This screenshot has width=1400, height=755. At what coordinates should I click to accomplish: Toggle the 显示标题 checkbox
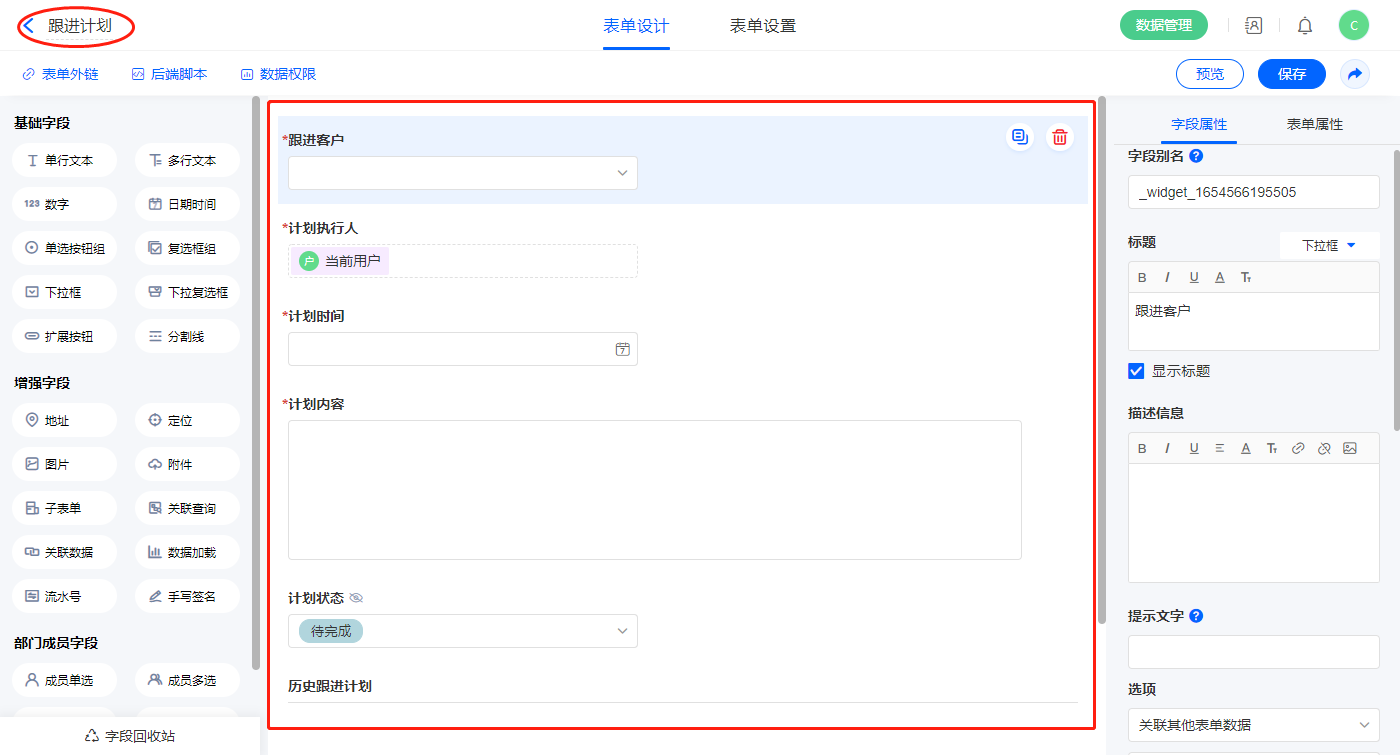[x=1136, y=371]
